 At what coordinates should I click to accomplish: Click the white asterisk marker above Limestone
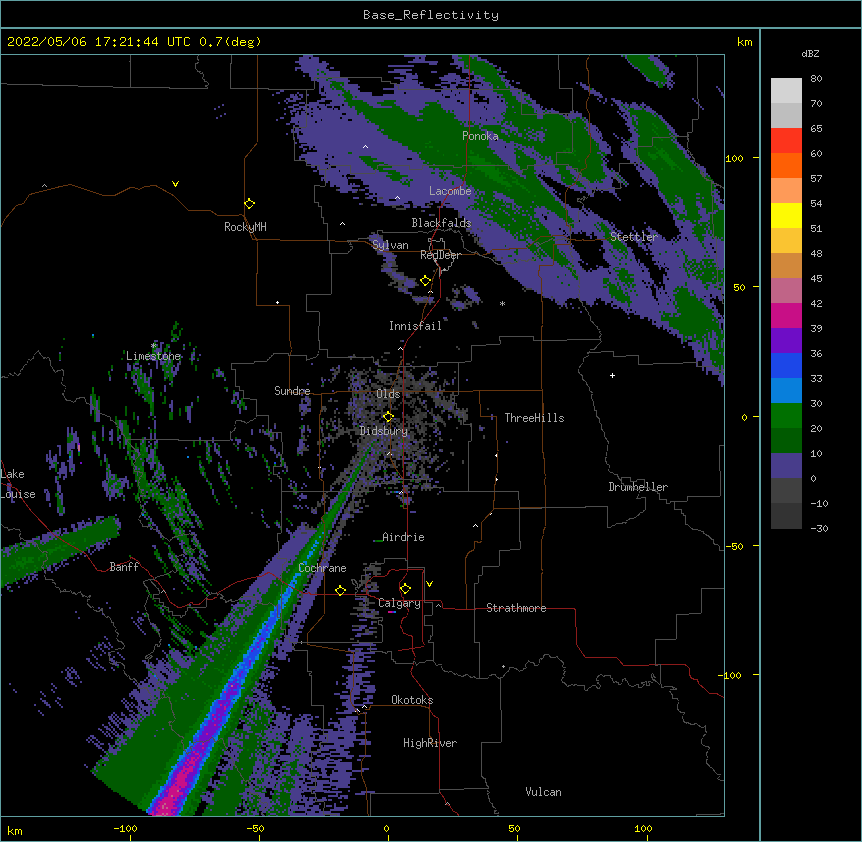point(154,346)
